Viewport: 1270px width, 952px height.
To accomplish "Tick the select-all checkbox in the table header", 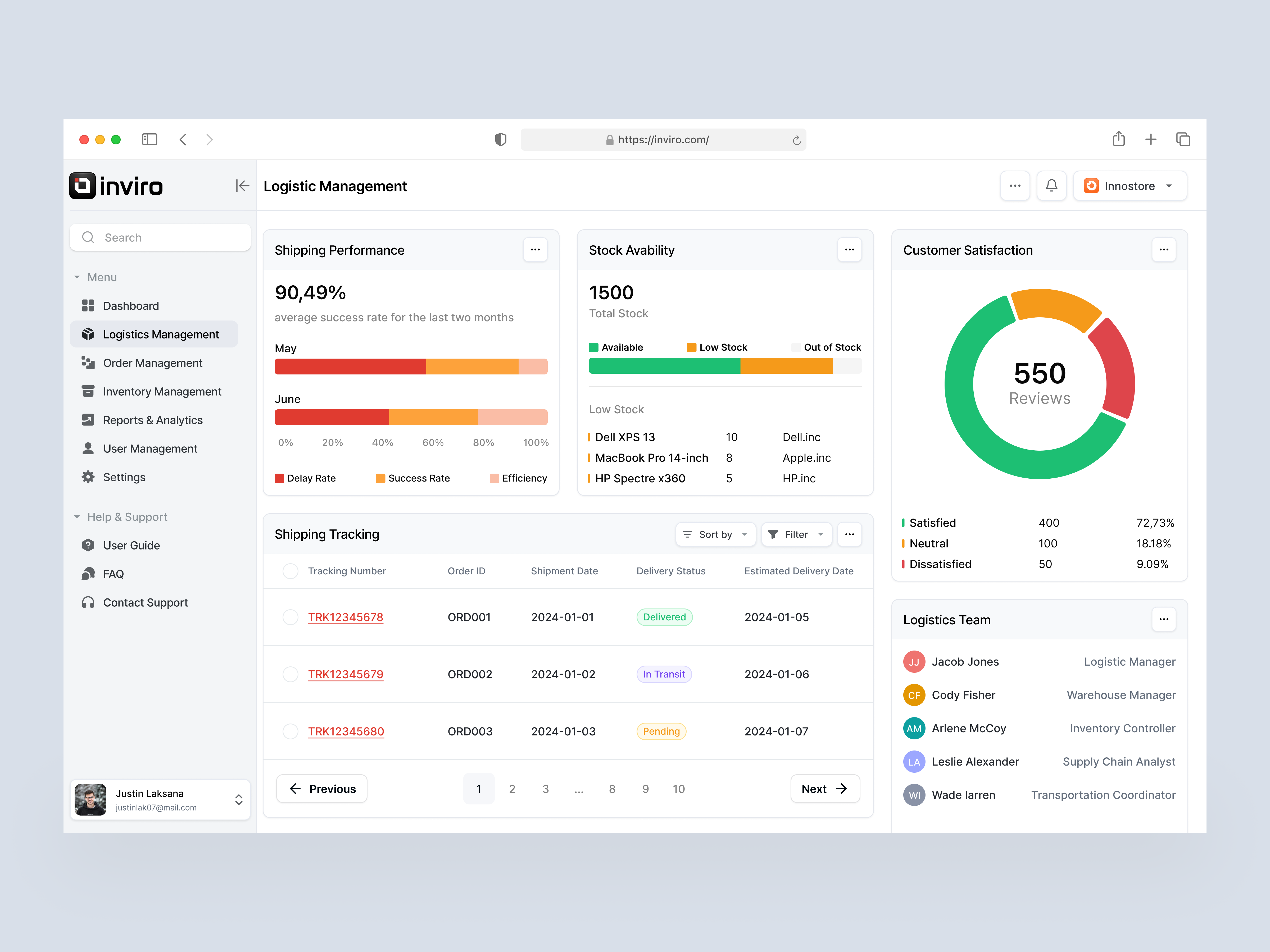I will pos(291,571).
